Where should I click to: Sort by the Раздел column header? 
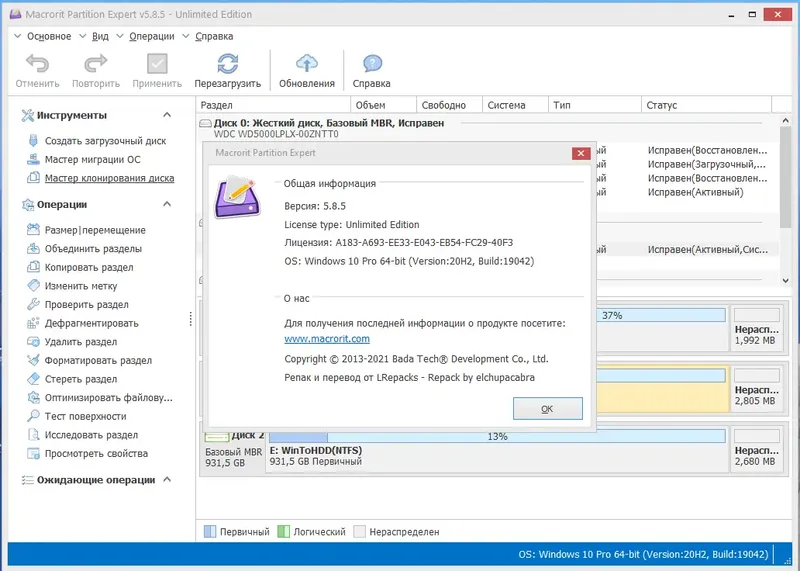(273, 105)
